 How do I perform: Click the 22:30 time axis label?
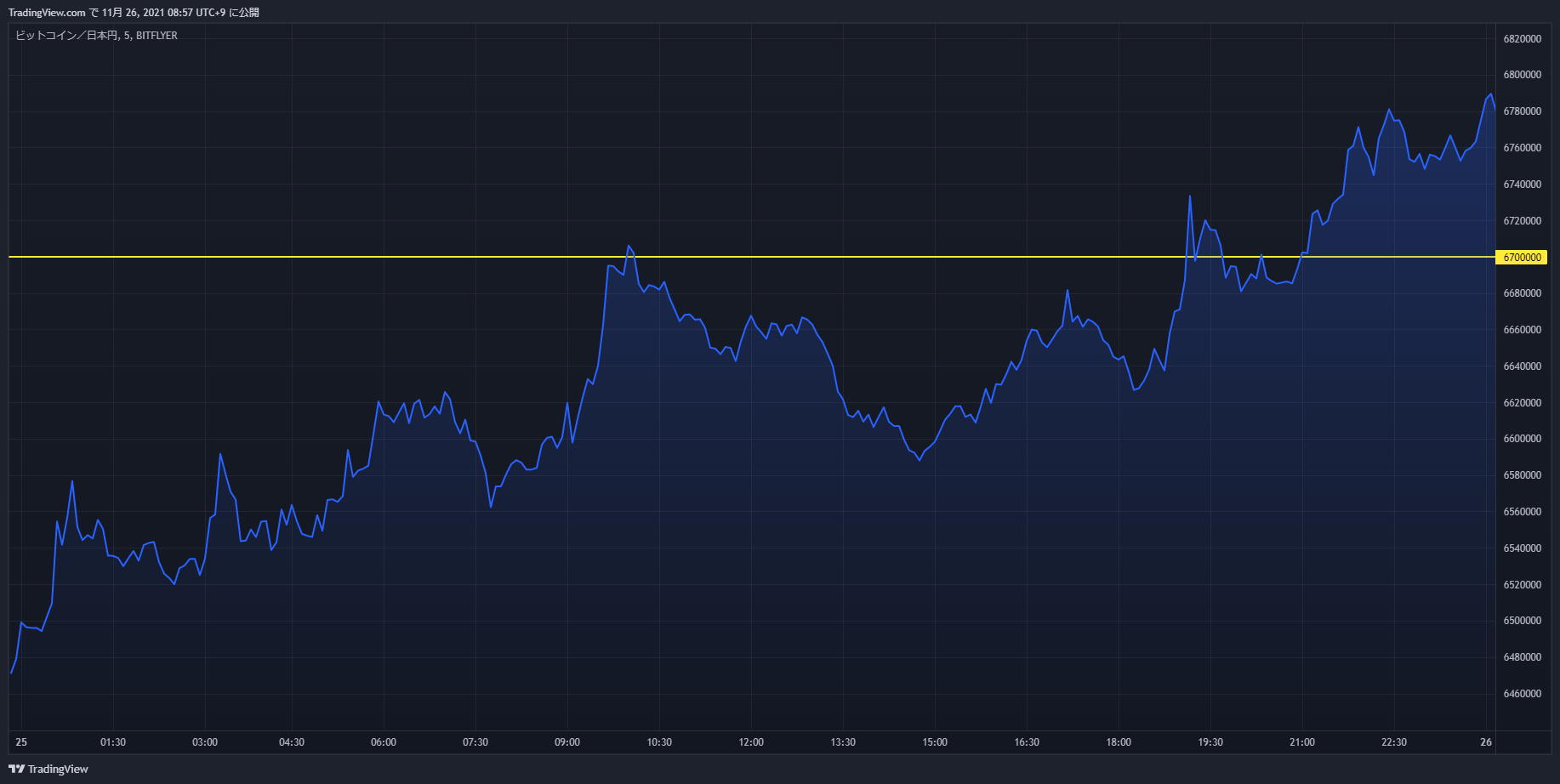pos(1394,742)
